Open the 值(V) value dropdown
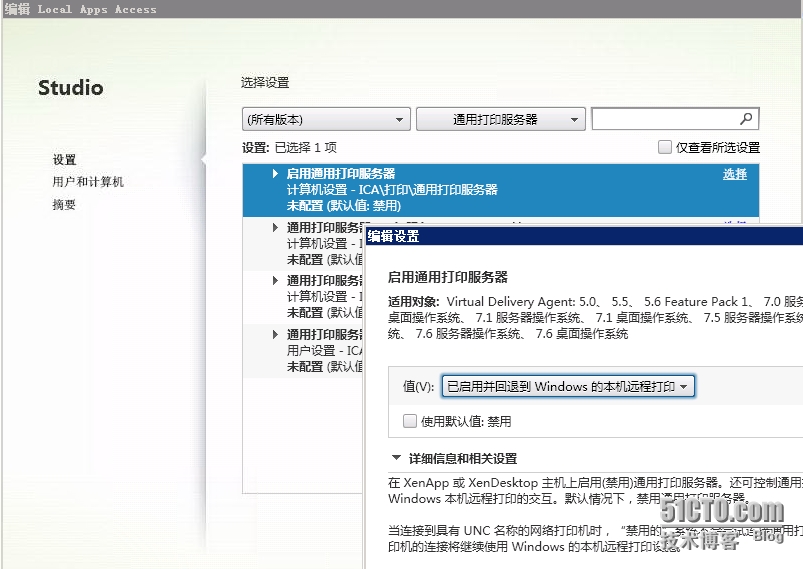The image size is (803, 569). (568, 386)
